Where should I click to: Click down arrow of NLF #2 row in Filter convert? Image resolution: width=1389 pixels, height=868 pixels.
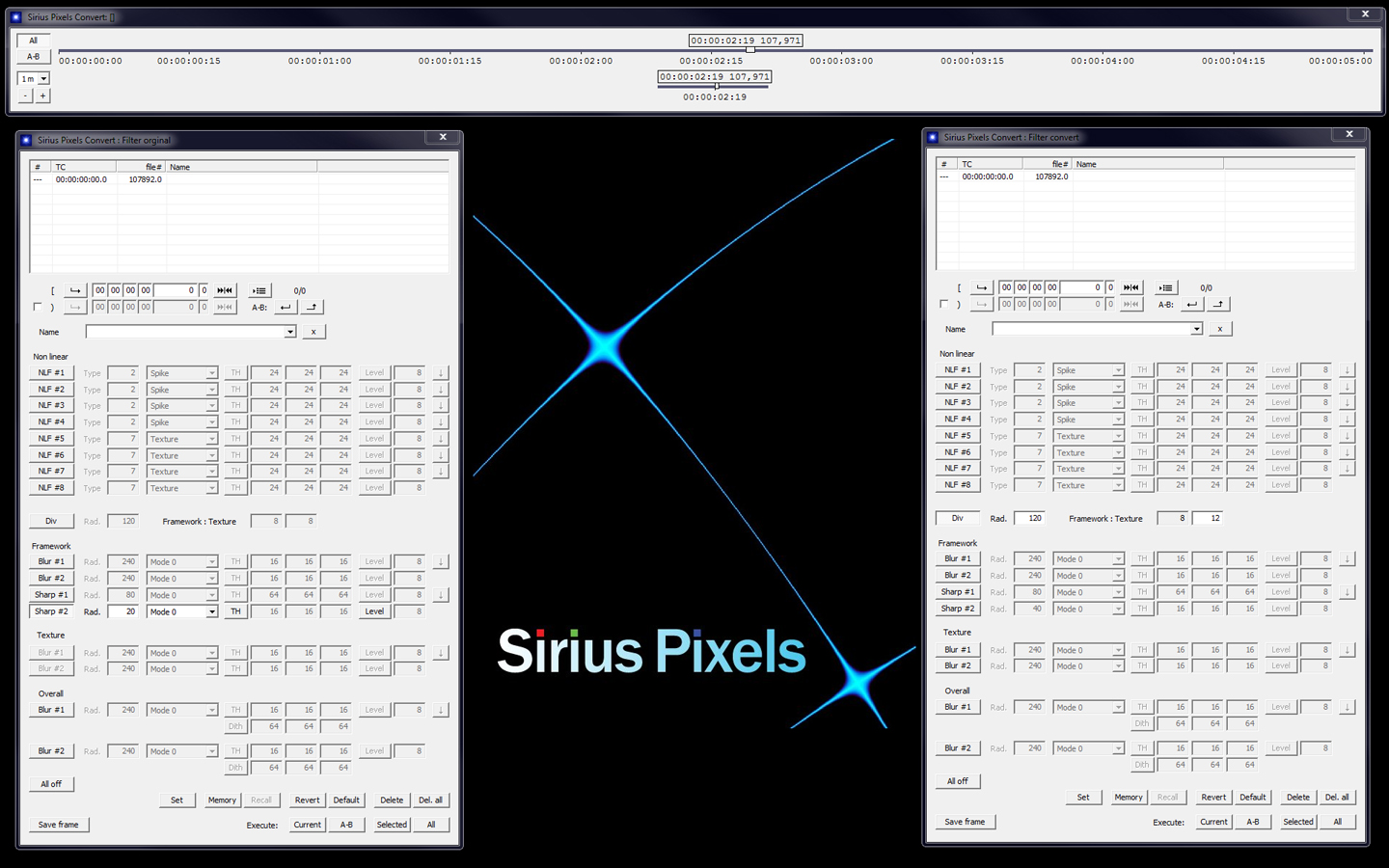(1348, 387)
